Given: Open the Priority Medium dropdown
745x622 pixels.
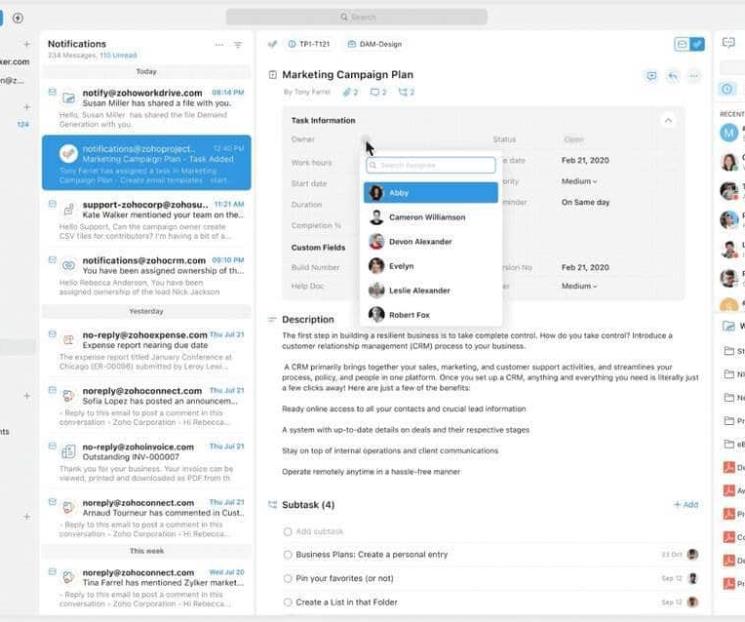Looking at the screenshot, I should (579, 182).
